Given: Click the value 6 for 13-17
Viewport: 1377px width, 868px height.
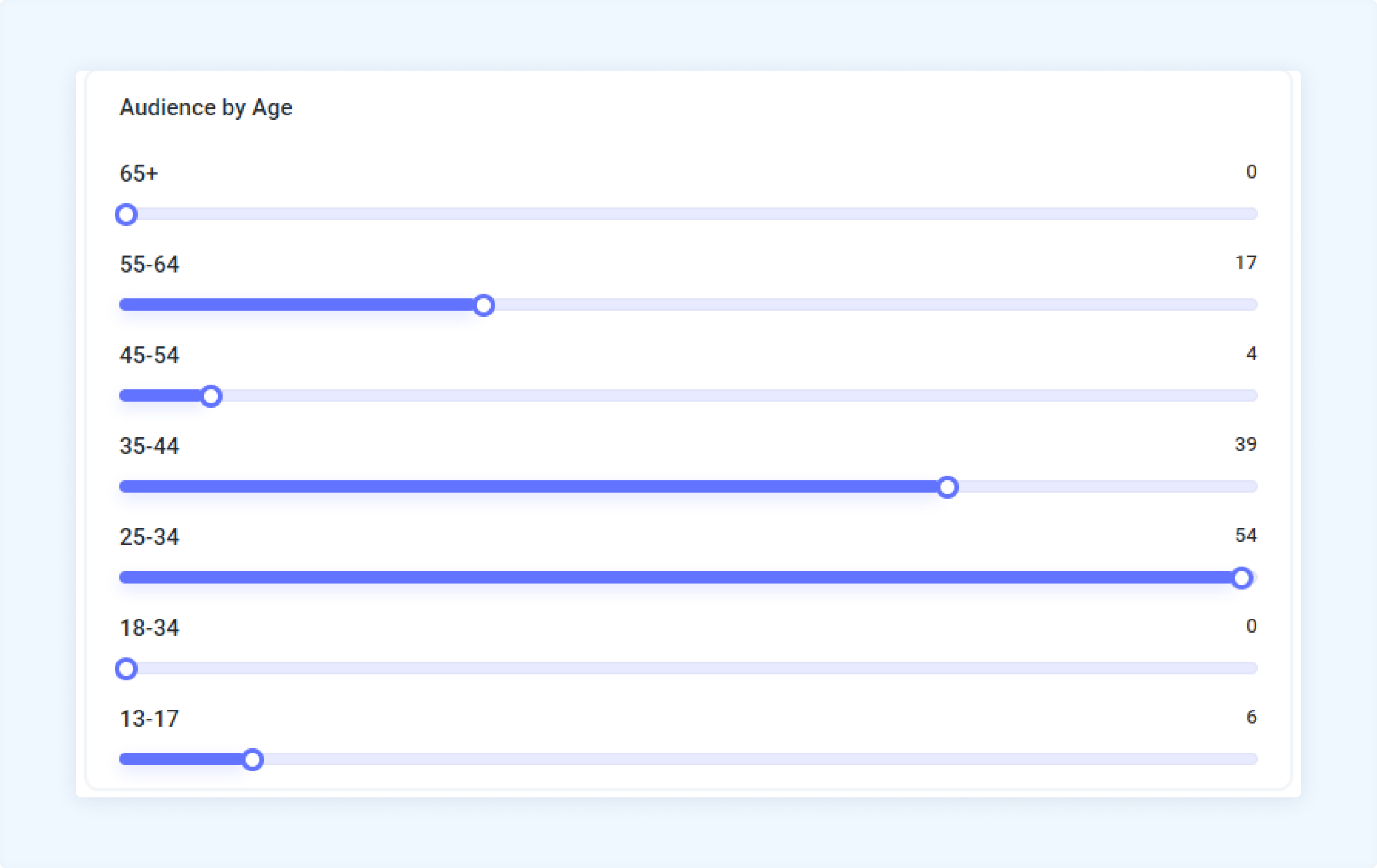Looking at the screenshot, I should point(1251,717).
